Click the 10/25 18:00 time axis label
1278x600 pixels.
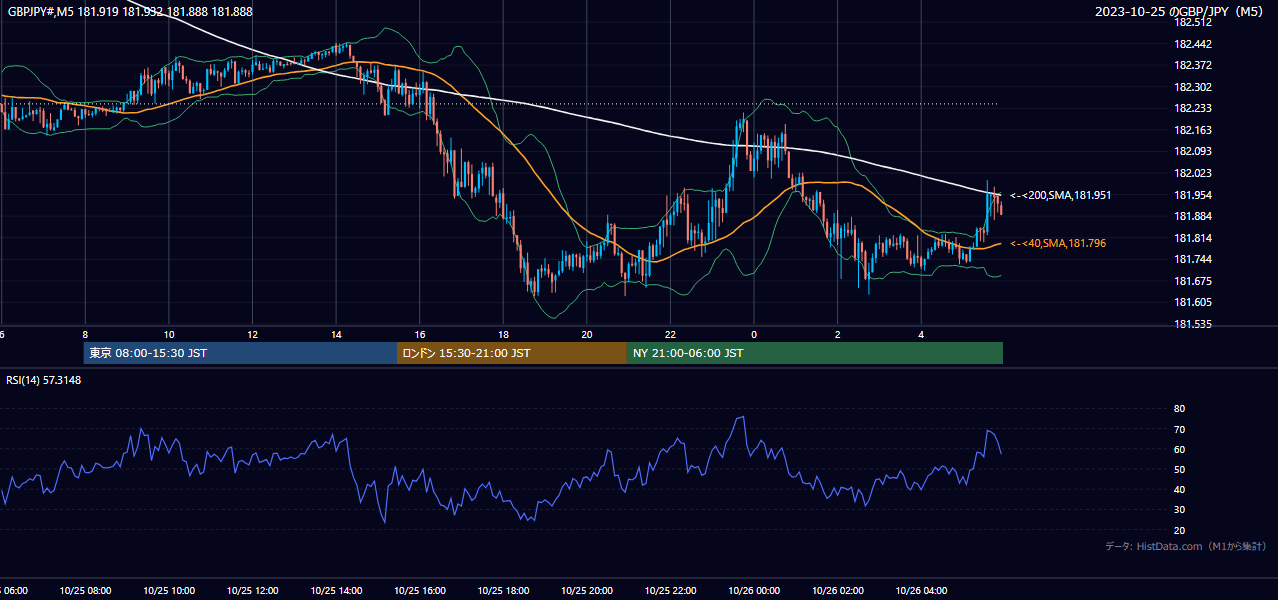coord(503,591)
